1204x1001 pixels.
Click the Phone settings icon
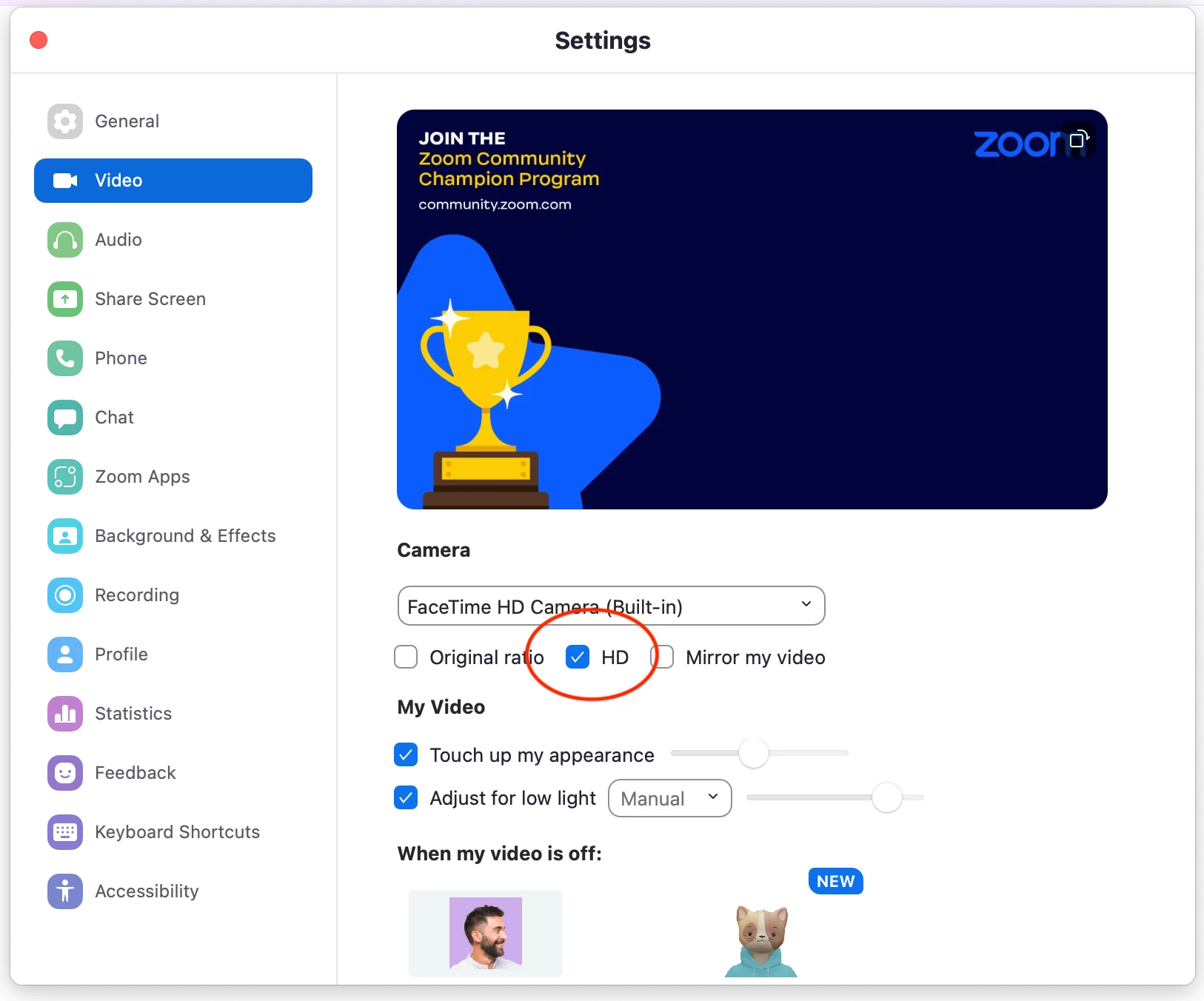[x=65, y=358]
